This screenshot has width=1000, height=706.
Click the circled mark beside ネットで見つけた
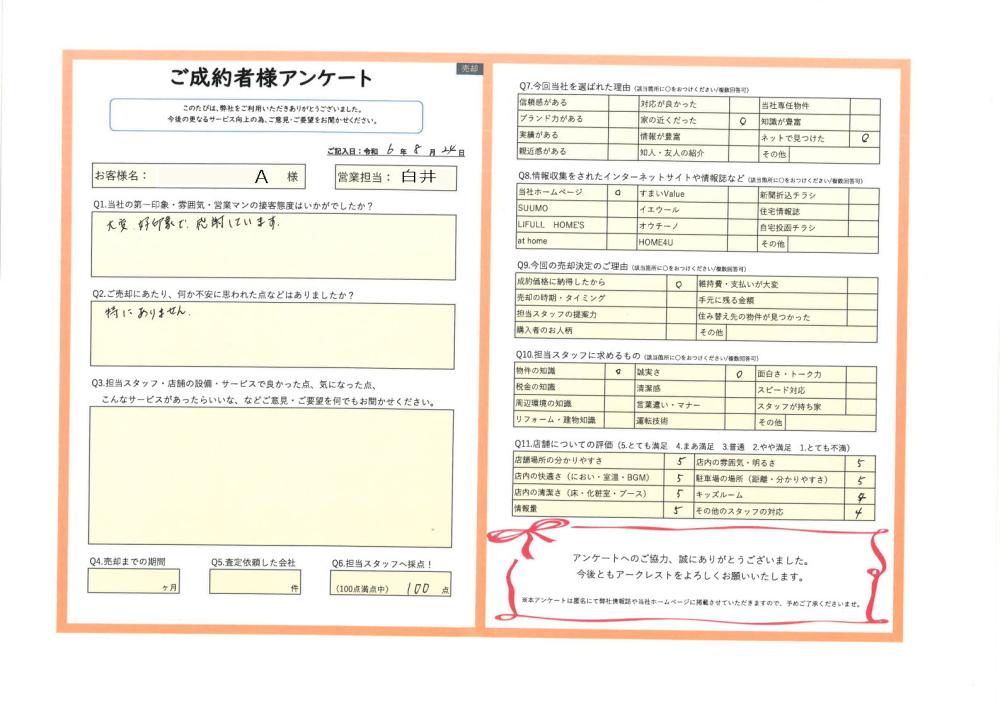[x=865, y=138]
